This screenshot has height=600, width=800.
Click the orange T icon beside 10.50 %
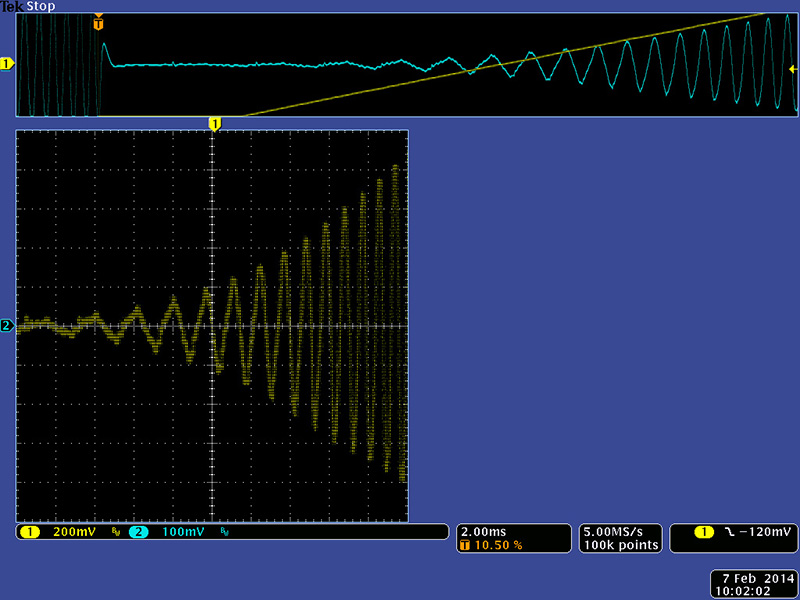click(464, 545)
